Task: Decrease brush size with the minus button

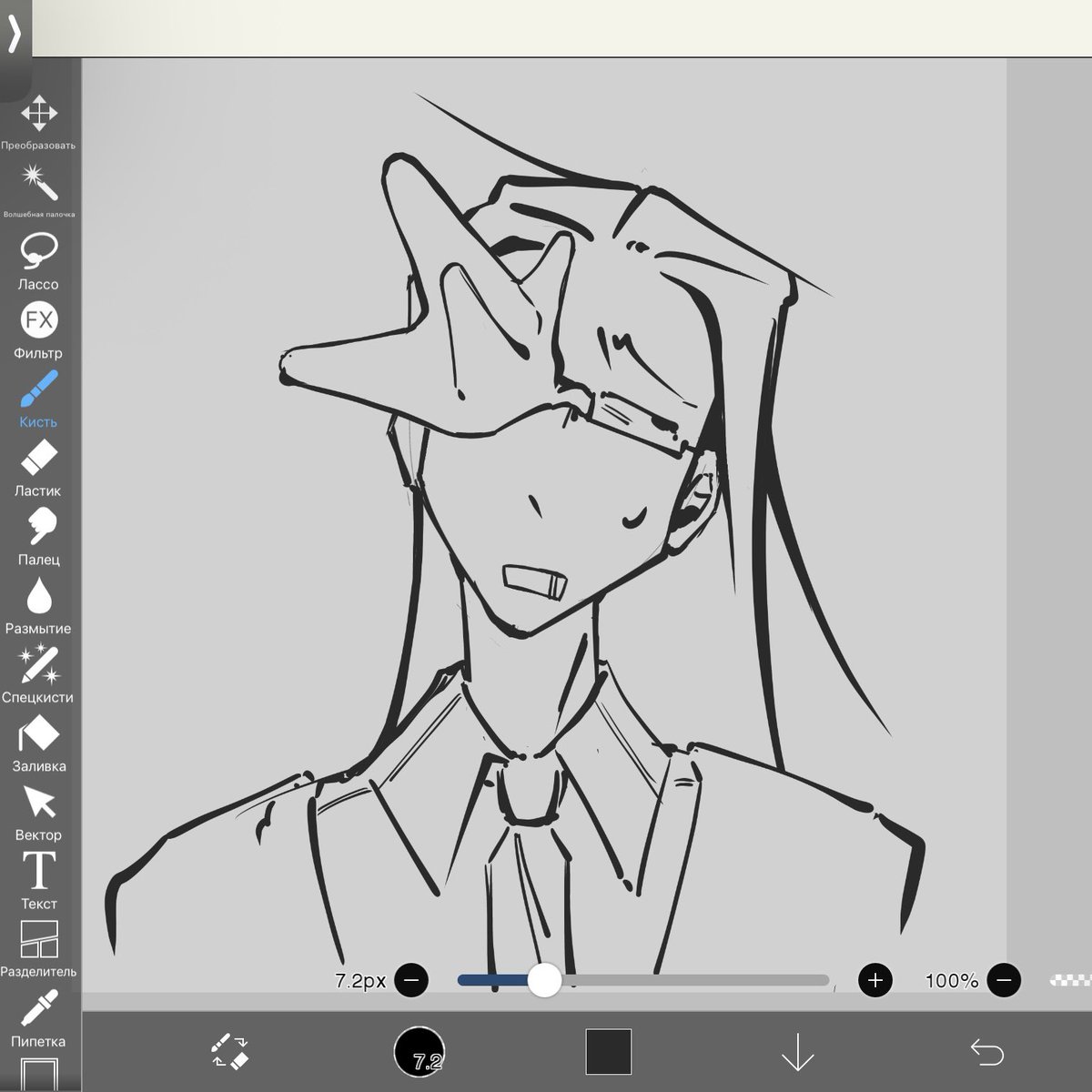Action: pyautogui.click(x=411, y=980)
